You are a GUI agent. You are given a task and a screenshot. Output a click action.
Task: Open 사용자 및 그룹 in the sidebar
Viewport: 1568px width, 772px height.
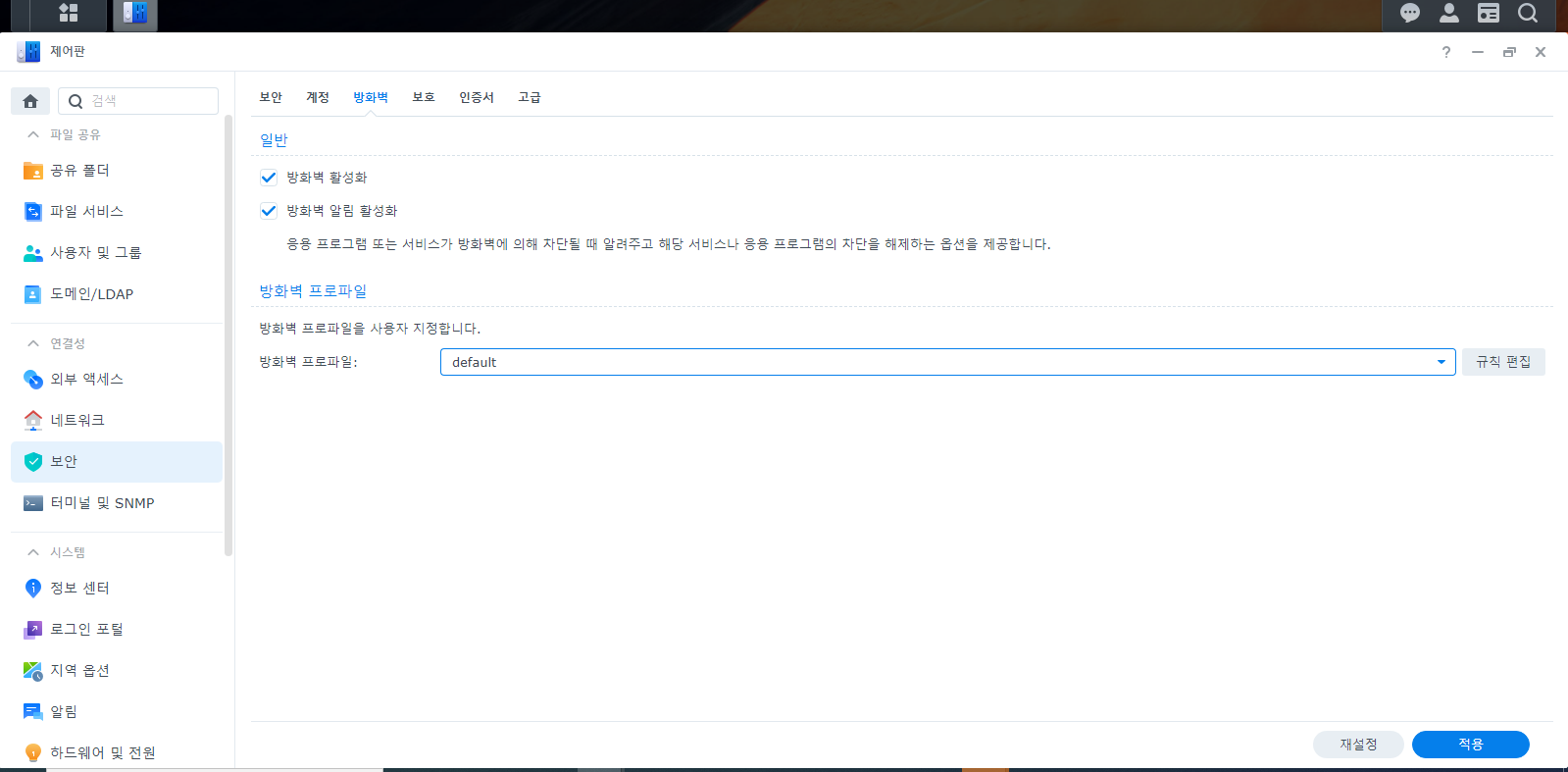point(117,253)
